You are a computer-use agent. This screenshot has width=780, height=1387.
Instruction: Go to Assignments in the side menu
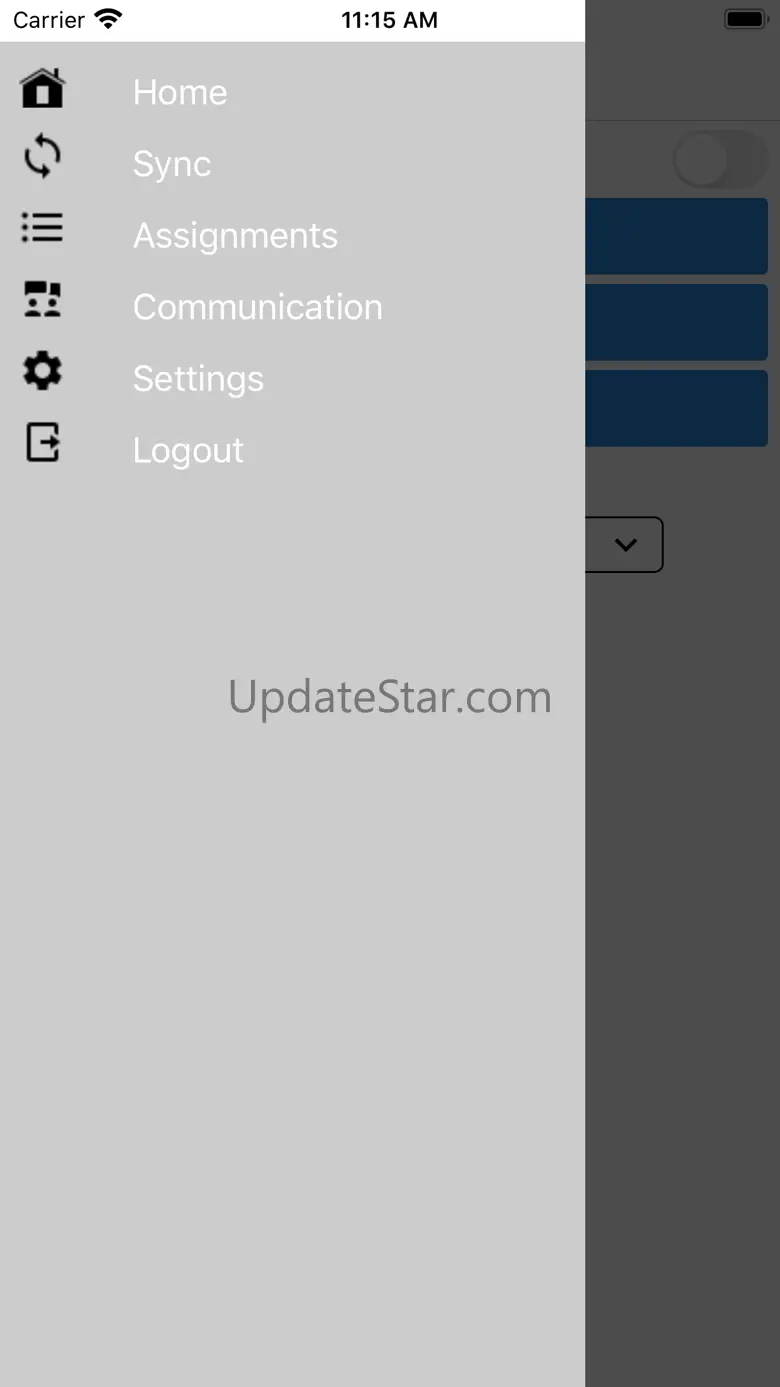(x=235, y=236)
